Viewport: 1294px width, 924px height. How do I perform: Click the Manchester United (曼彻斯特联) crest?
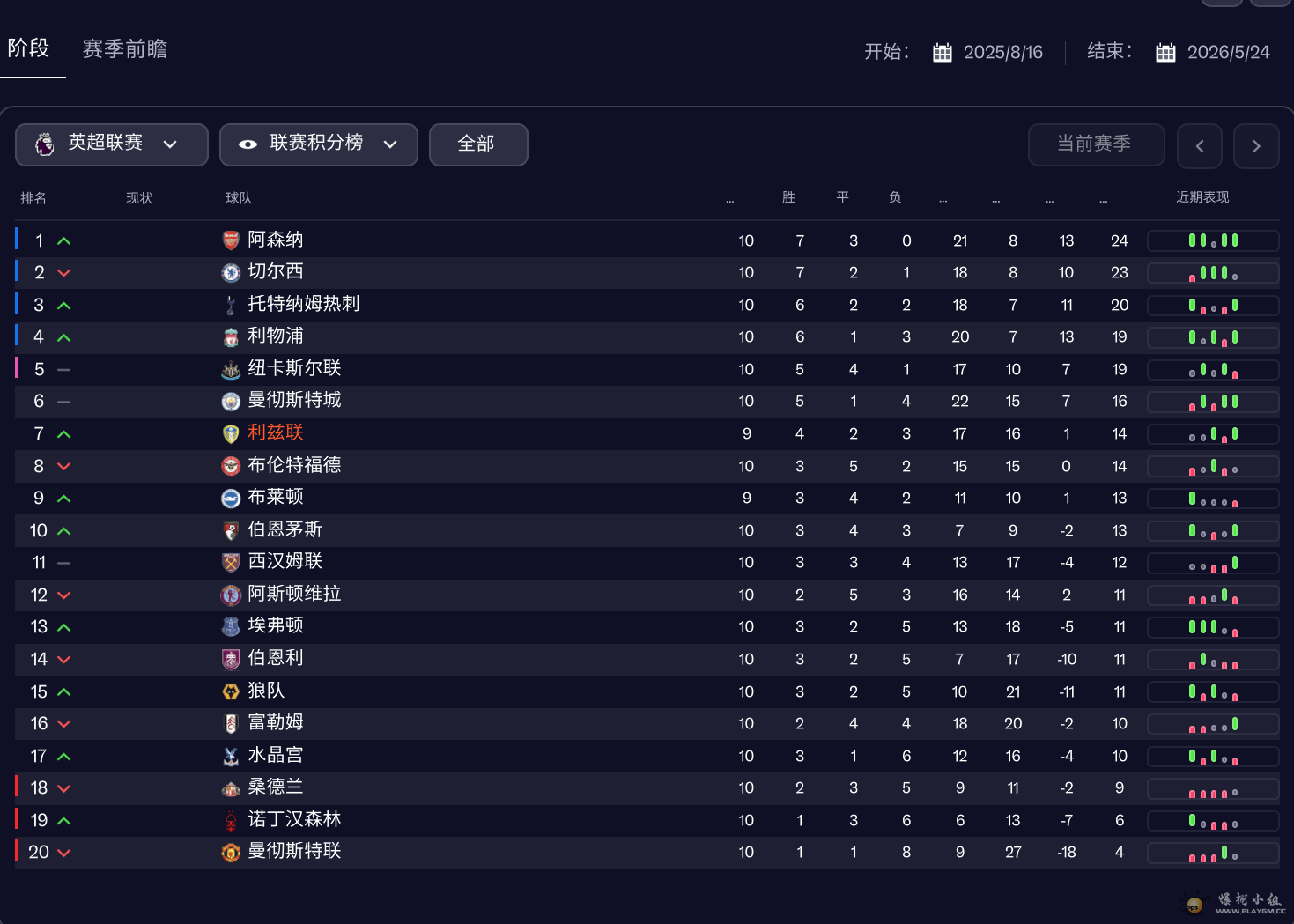231,853
